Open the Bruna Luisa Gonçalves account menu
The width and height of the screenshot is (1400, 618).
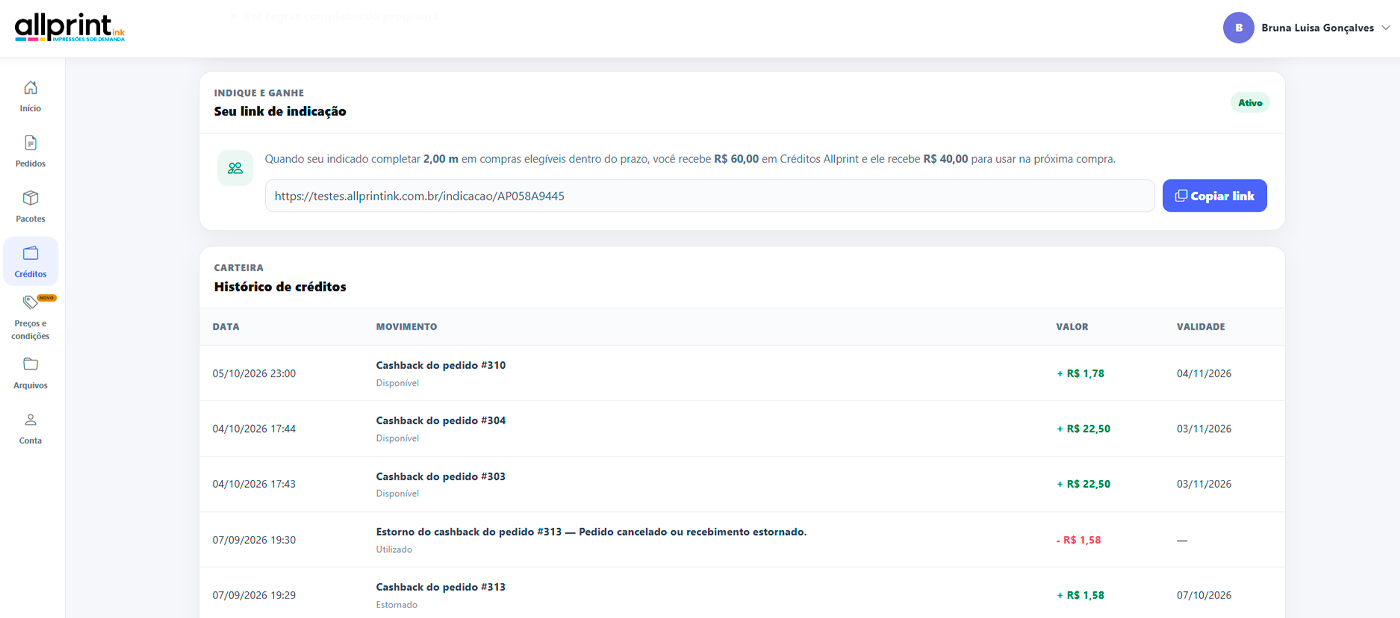pyautogui.click(x=1307, y=28)
